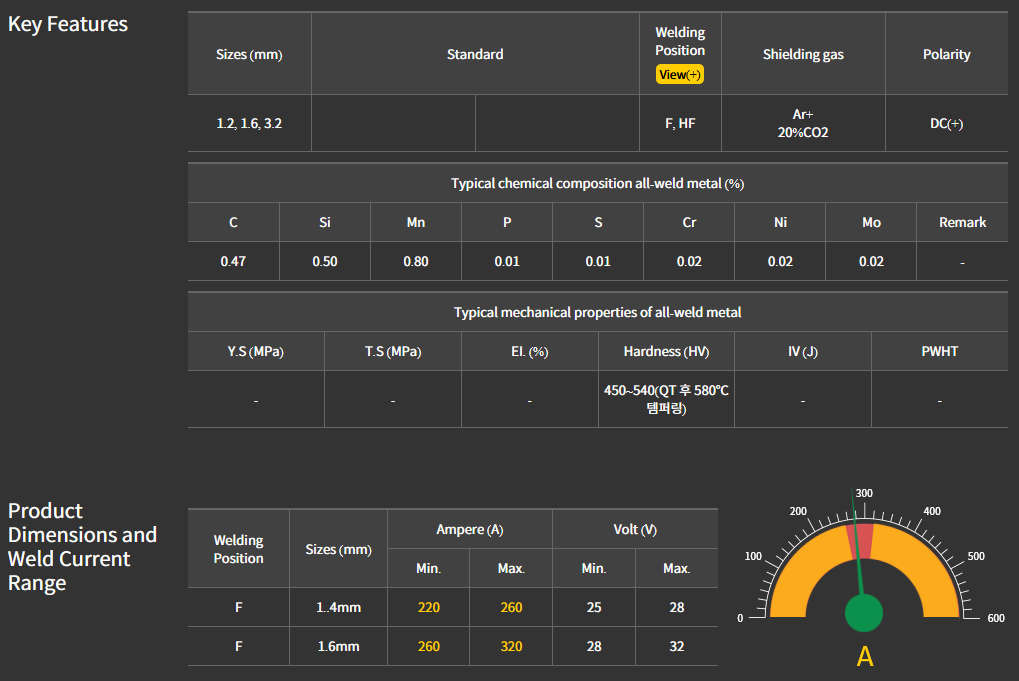Click the 320 maximum ampere value
The height and width of the screenshot is (681, 1019).
coord(511,646)
